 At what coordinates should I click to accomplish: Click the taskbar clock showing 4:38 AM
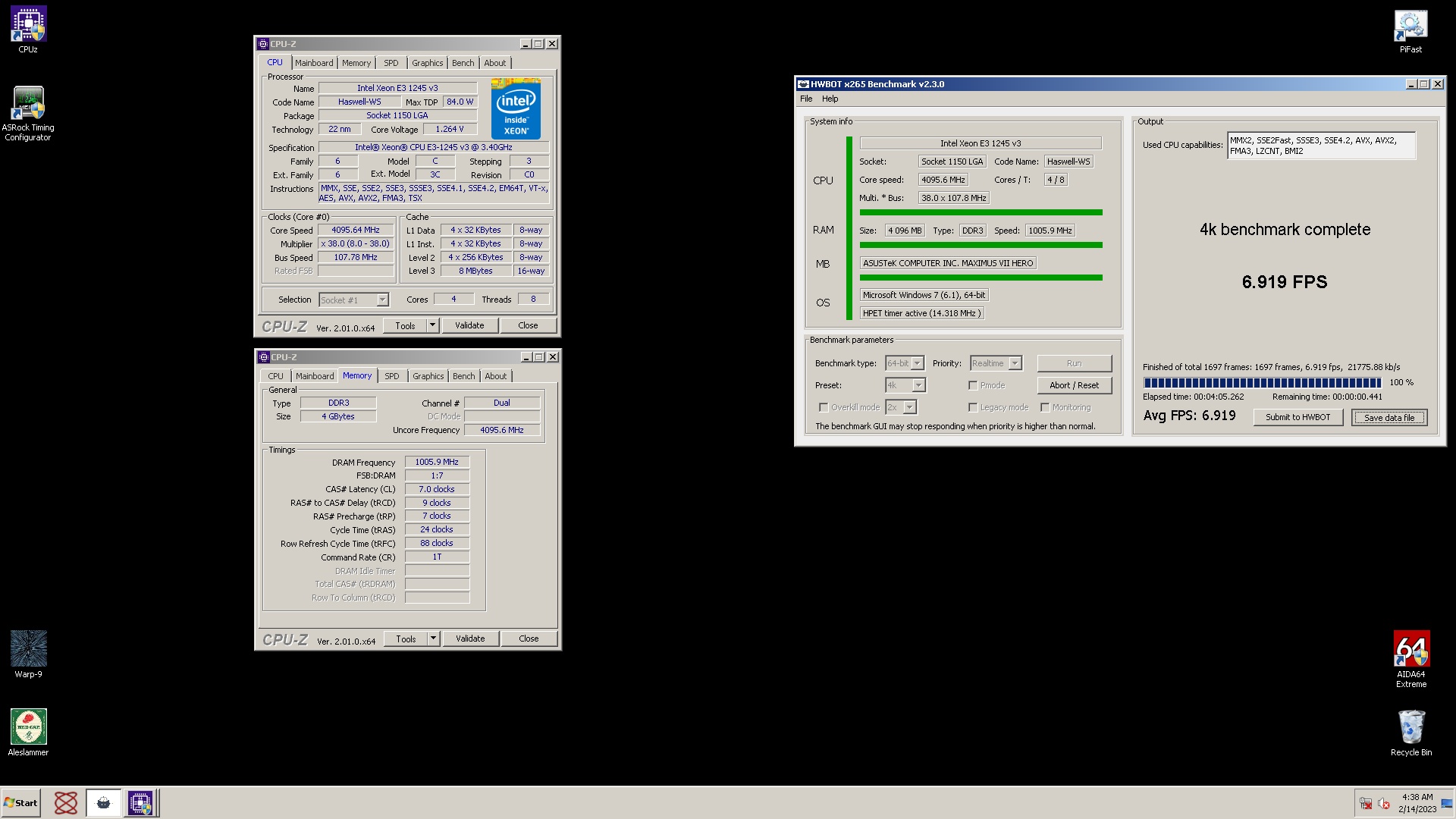tap(1417, 803)
